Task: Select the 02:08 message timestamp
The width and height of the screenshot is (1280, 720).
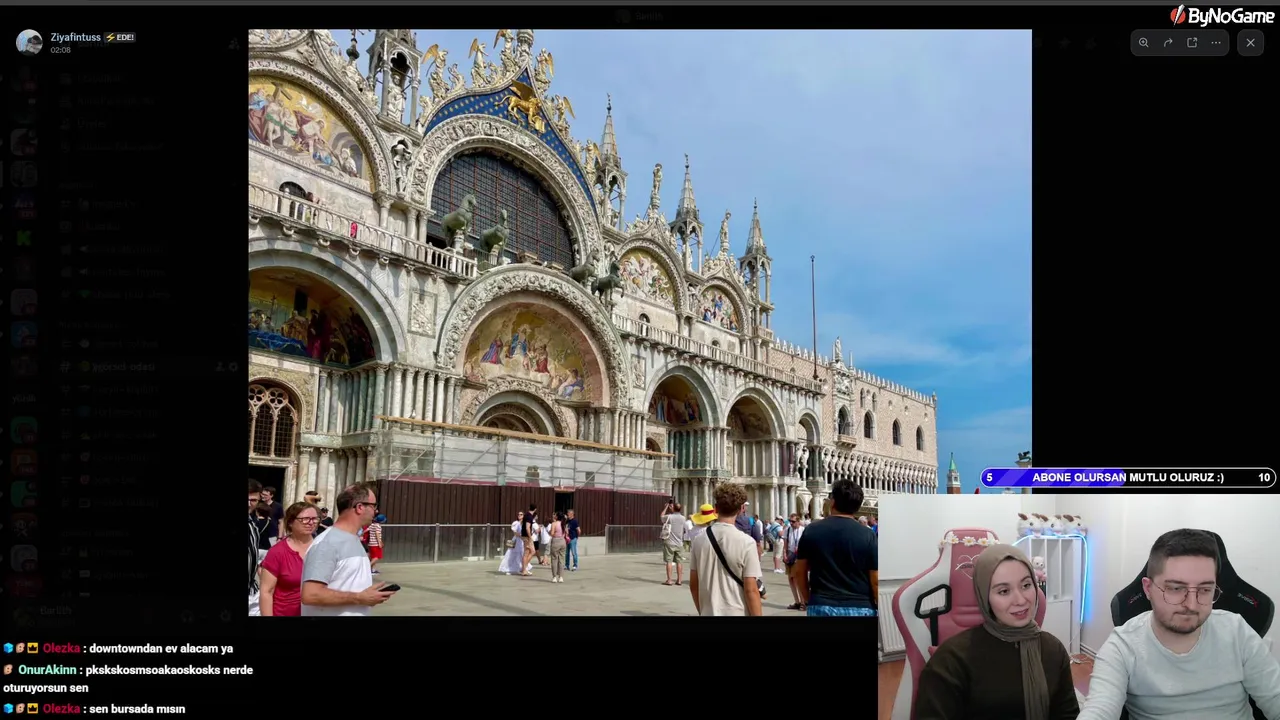Action: coord(60,50)
